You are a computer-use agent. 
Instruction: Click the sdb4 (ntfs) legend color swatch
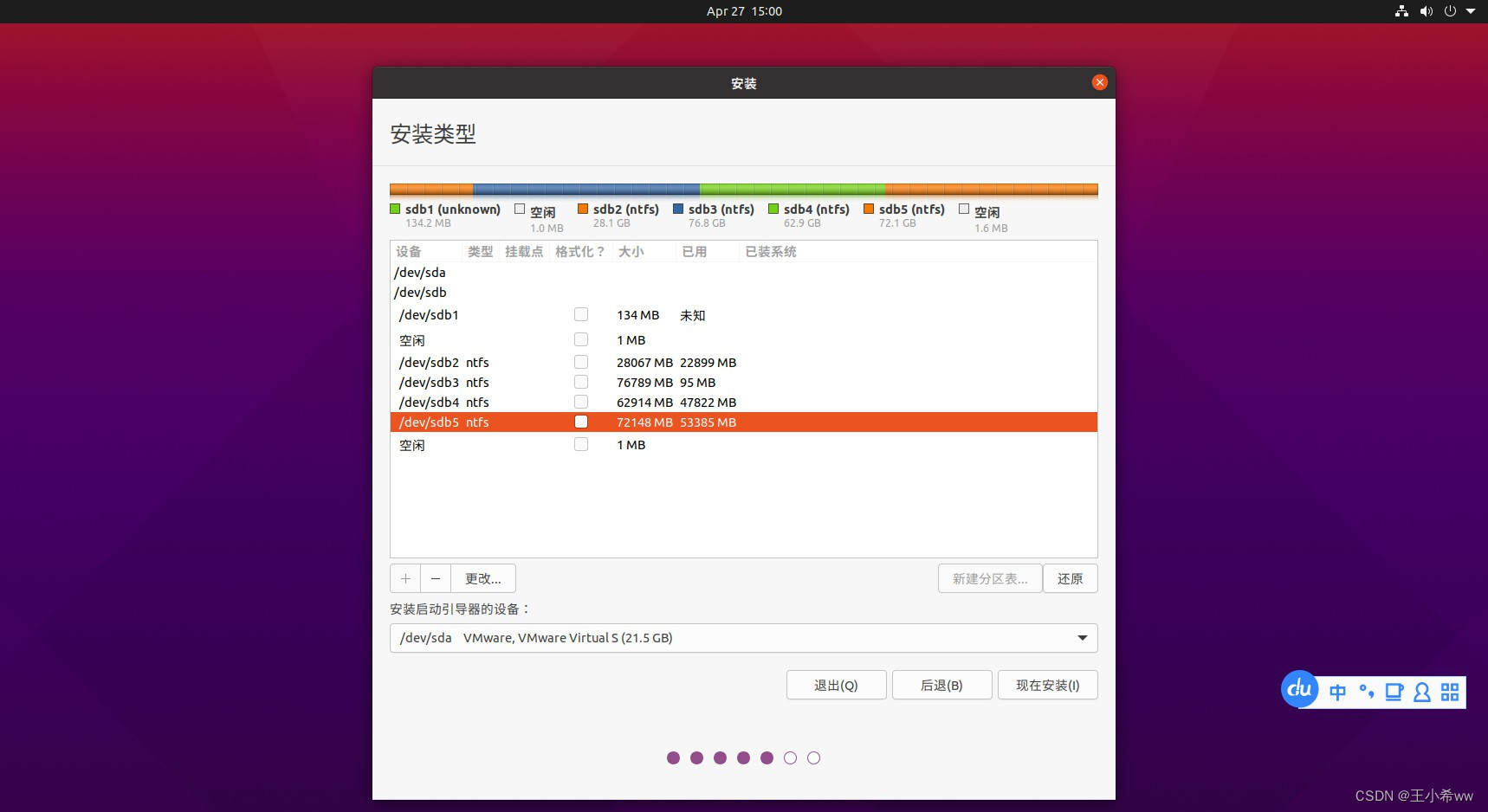(x=773, y=209)
